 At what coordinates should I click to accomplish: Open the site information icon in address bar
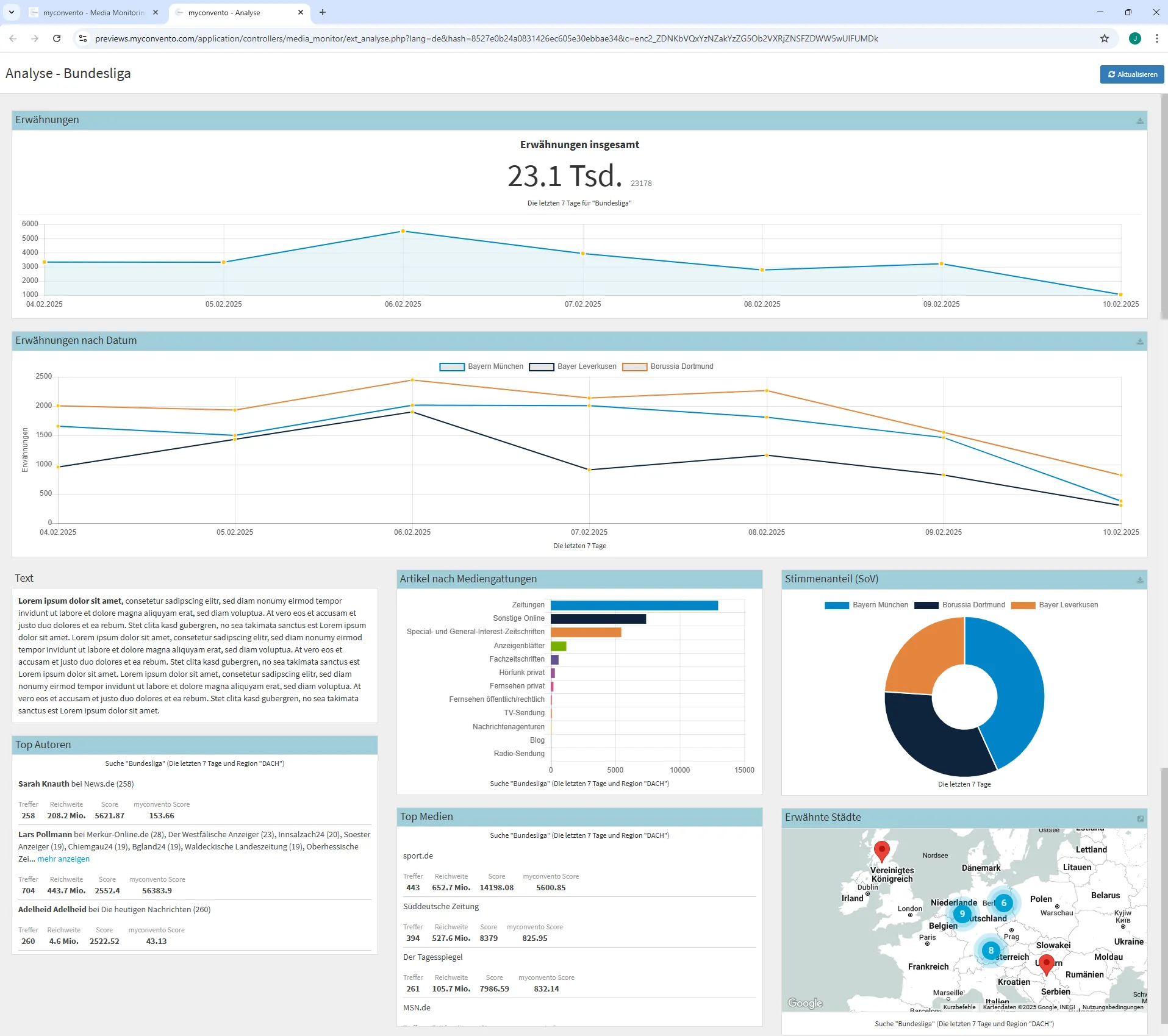(x=83, y=38)
